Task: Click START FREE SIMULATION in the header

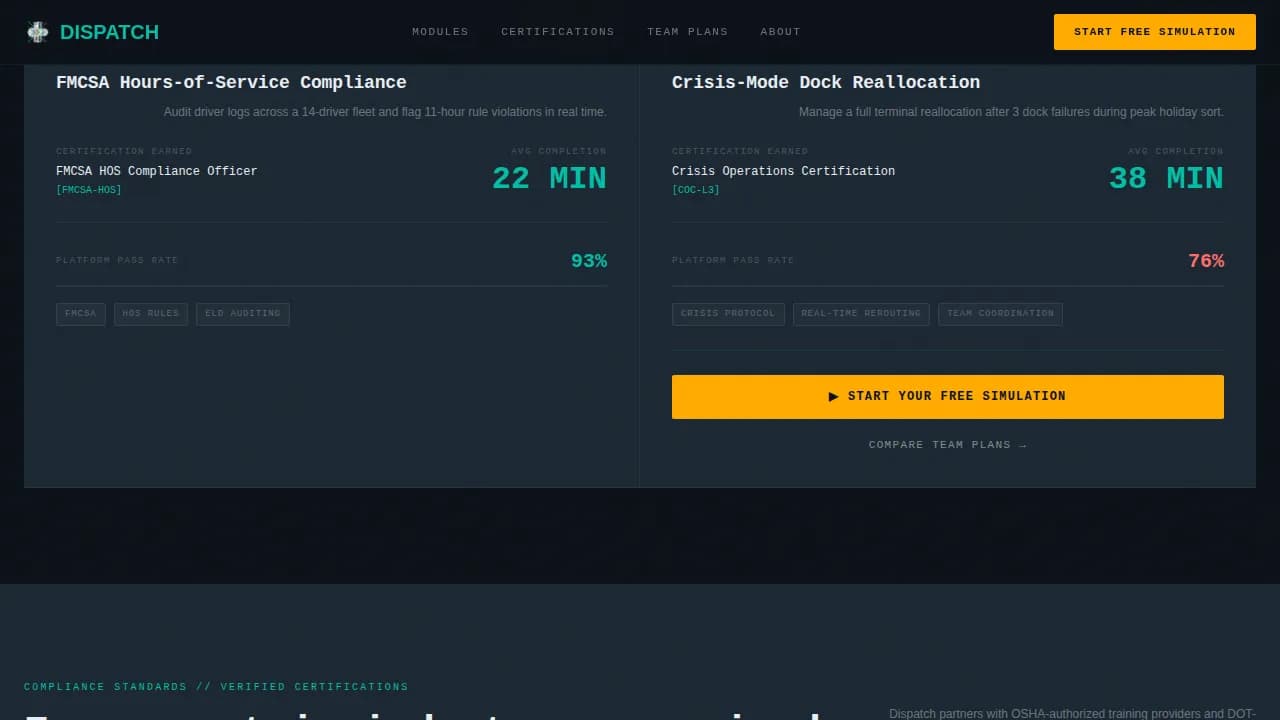Action: click(1154, 31)
